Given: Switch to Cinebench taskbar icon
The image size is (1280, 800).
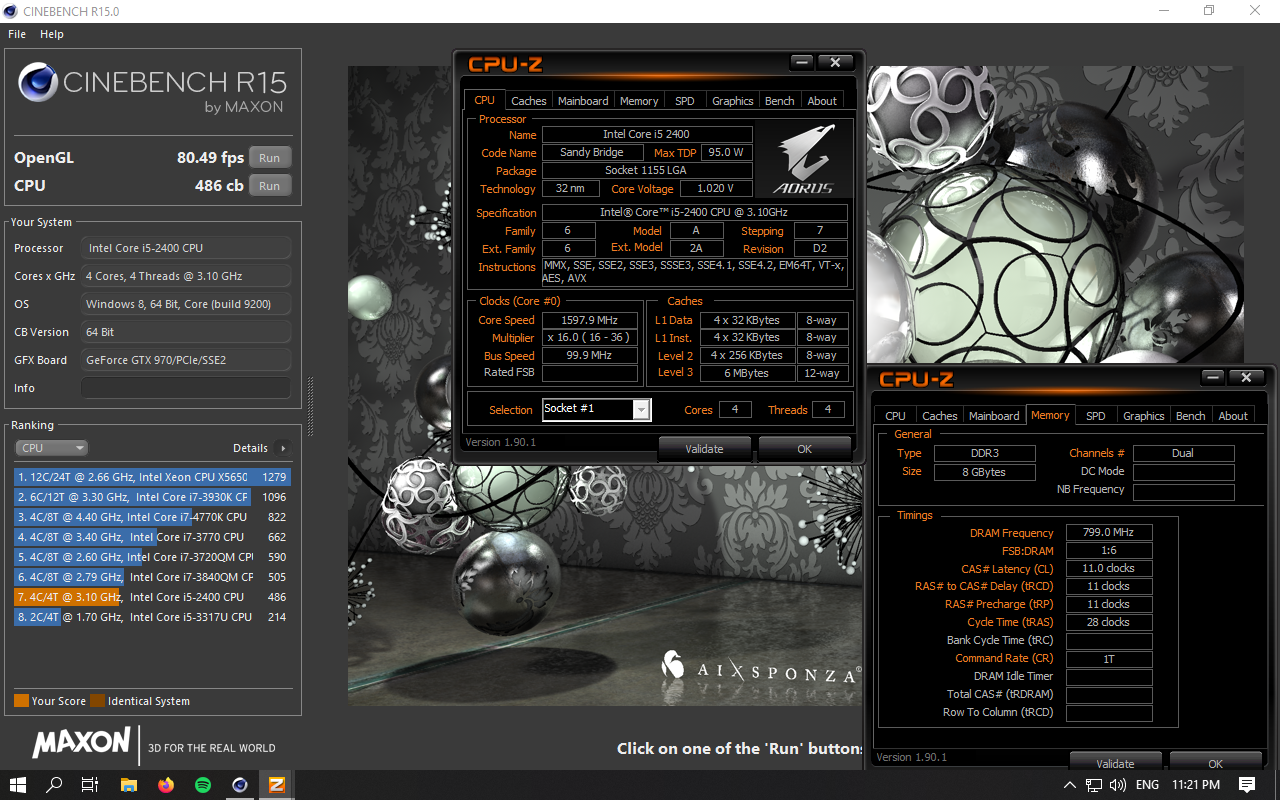Looking at the screenshot, I should 240,785.
